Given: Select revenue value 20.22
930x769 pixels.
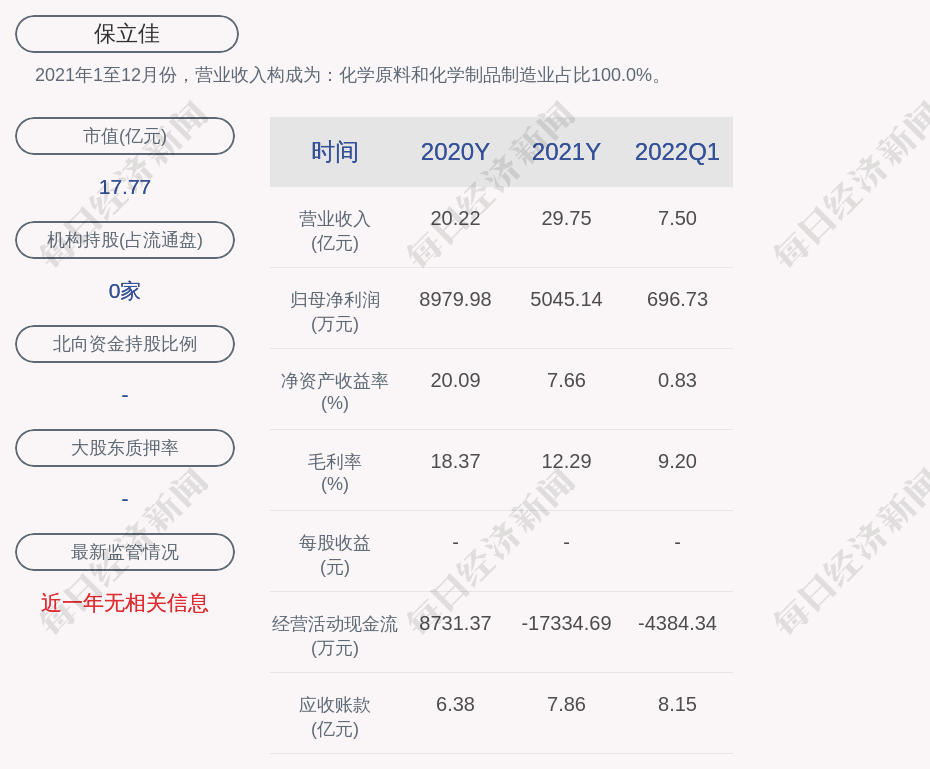Looking at the screenshot, I should coord(455,218).
